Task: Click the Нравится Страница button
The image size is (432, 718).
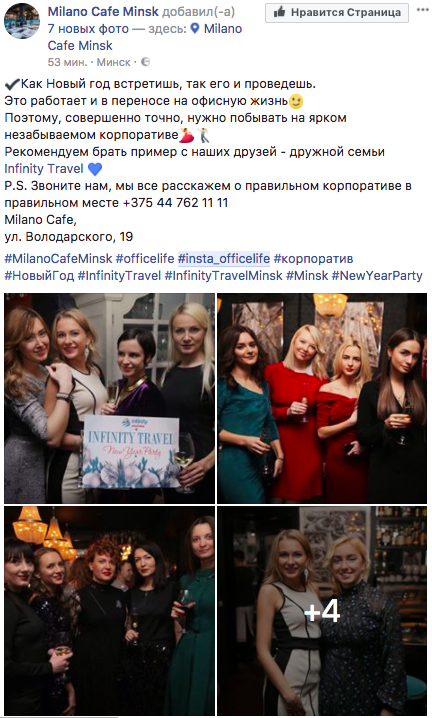Action: point(337,12)
